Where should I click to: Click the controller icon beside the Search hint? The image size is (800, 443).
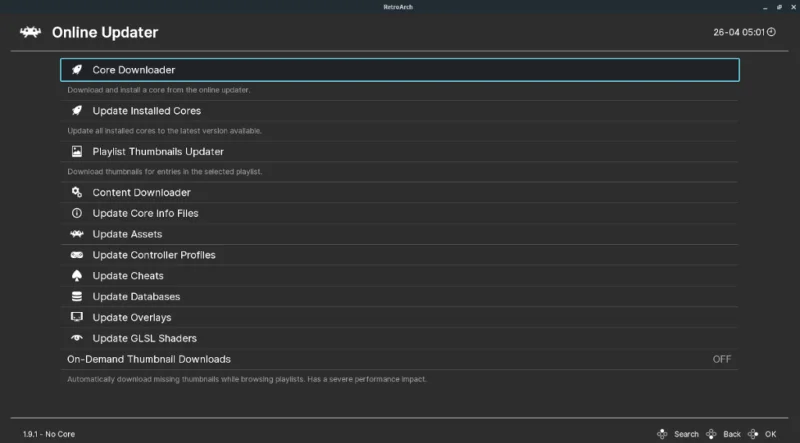click(x=662, y=434)
